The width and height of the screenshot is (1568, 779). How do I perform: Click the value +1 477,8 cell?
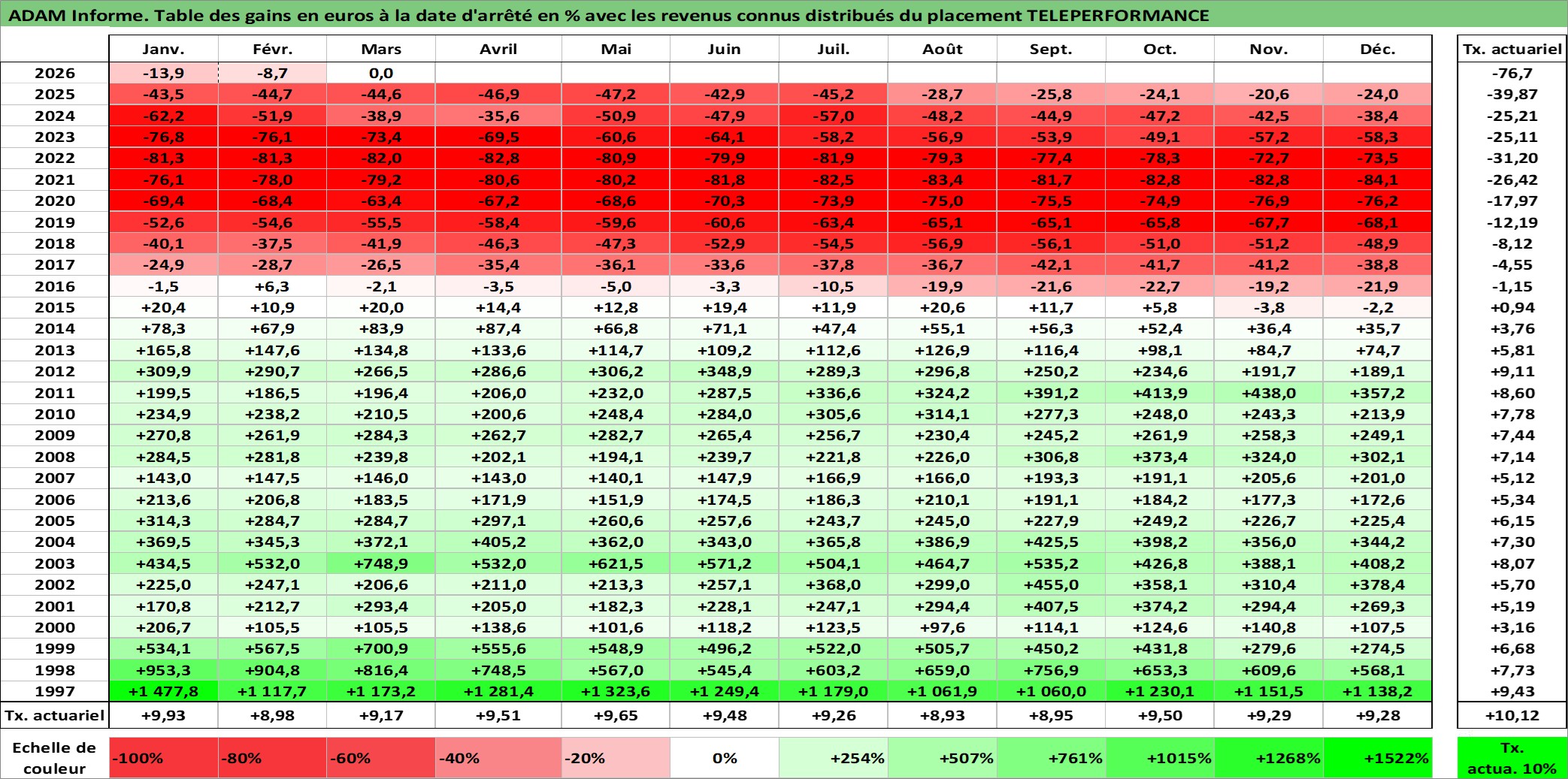164,691
